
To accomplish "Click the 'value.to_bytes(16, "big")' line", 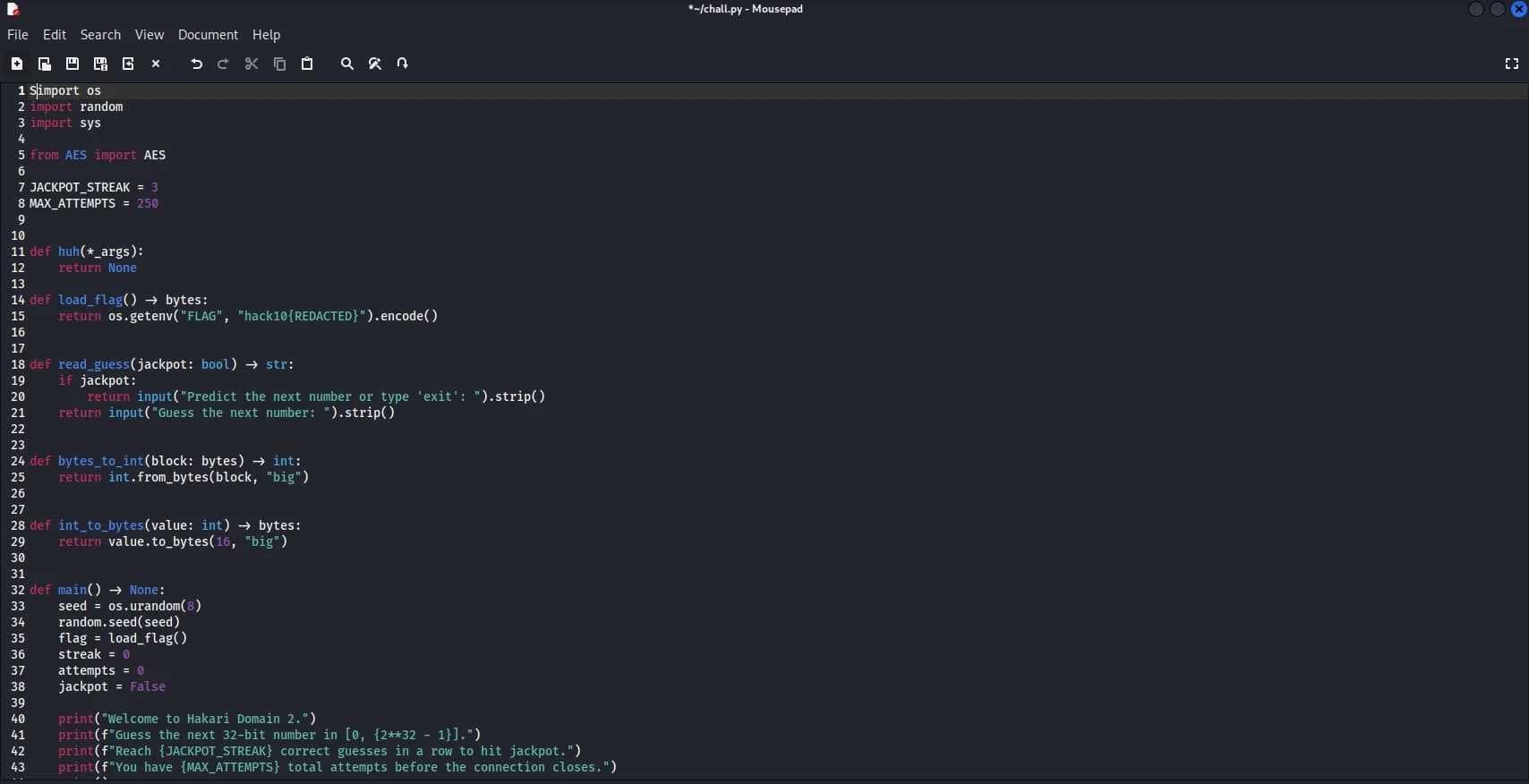I will point(173,541).
